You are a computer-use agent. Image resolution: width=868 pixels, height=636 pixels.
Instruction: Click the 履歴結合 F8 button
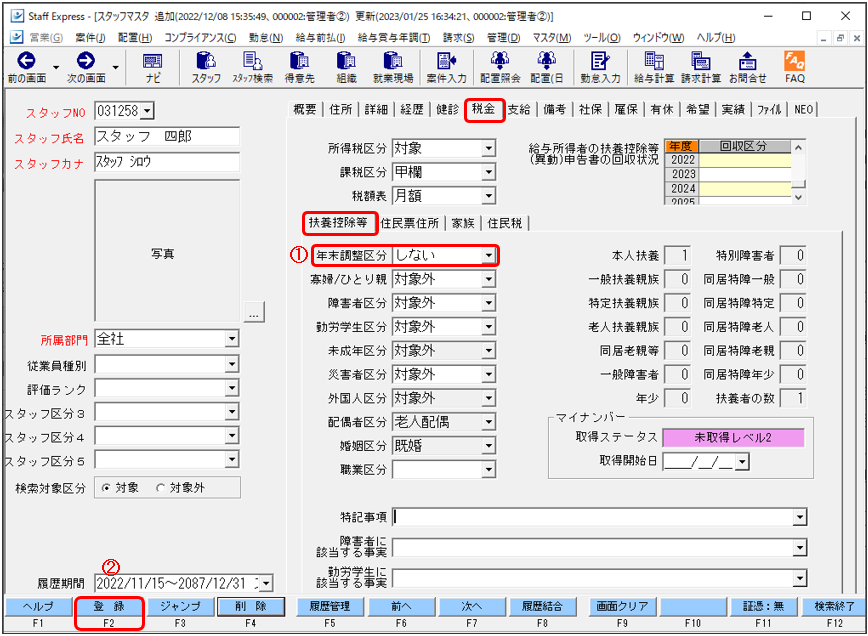[542, 607]
